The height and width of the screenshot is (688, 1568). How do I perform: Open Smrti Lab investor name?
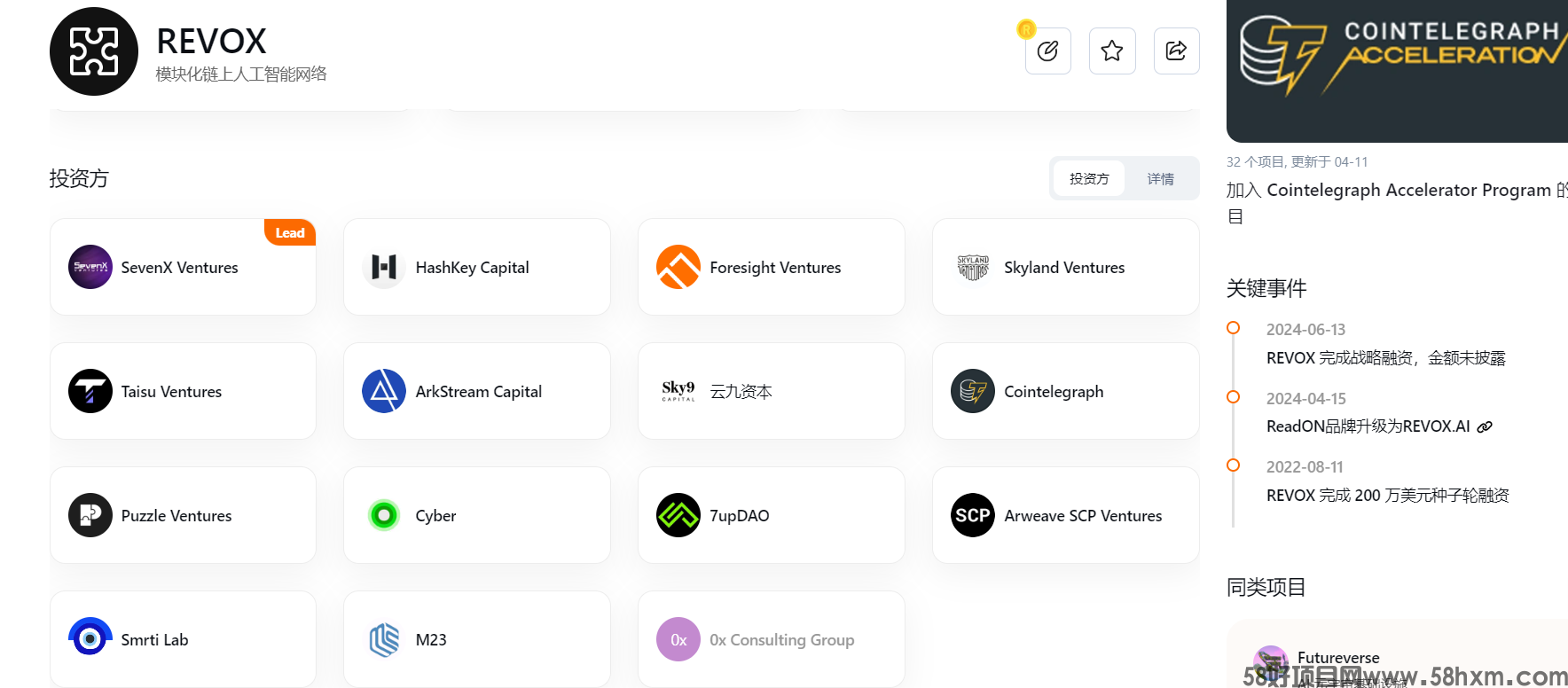point(155,639)
